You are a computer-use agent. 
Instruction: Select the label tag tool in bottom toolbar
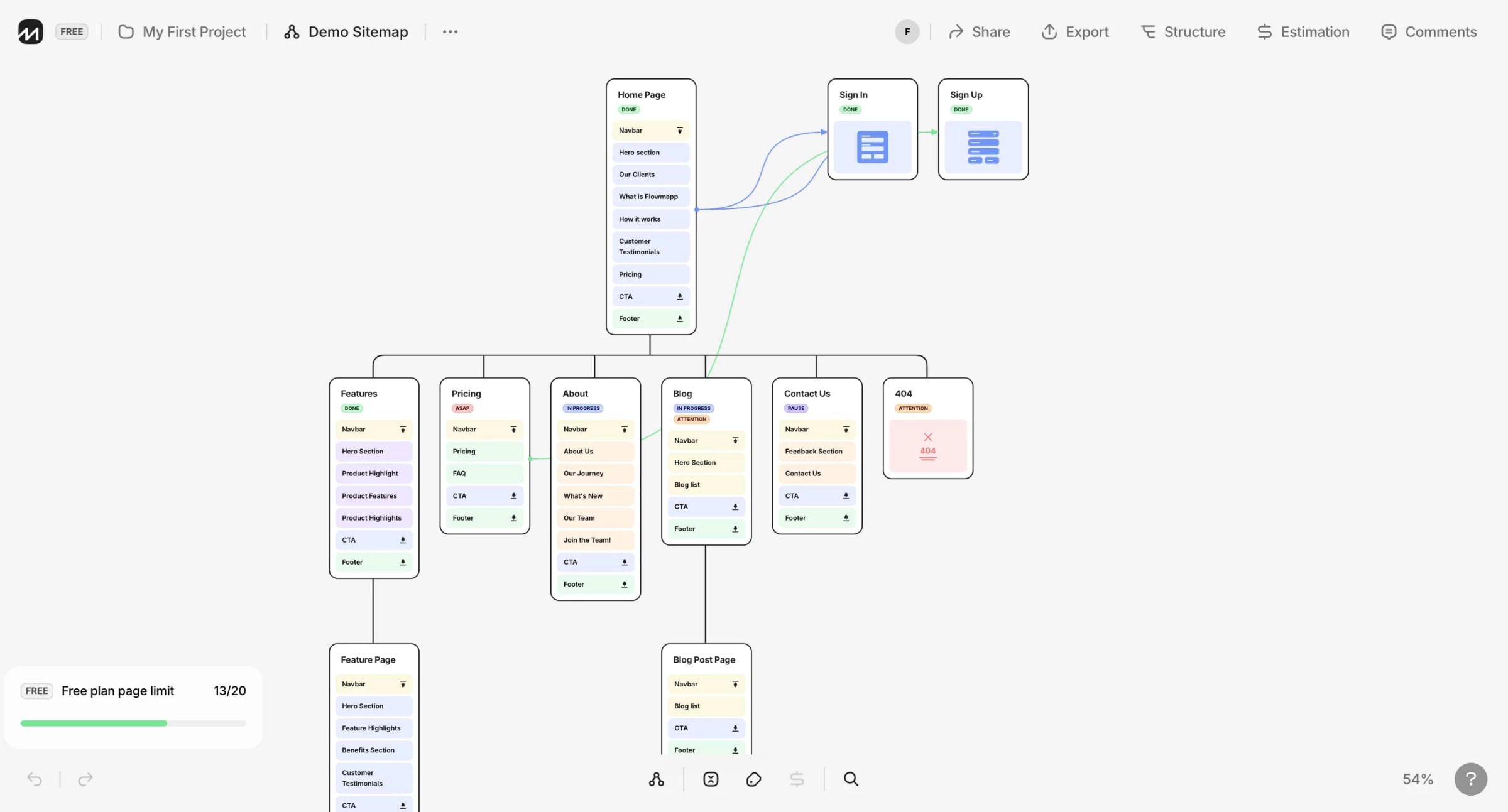(x=753, y=779)
